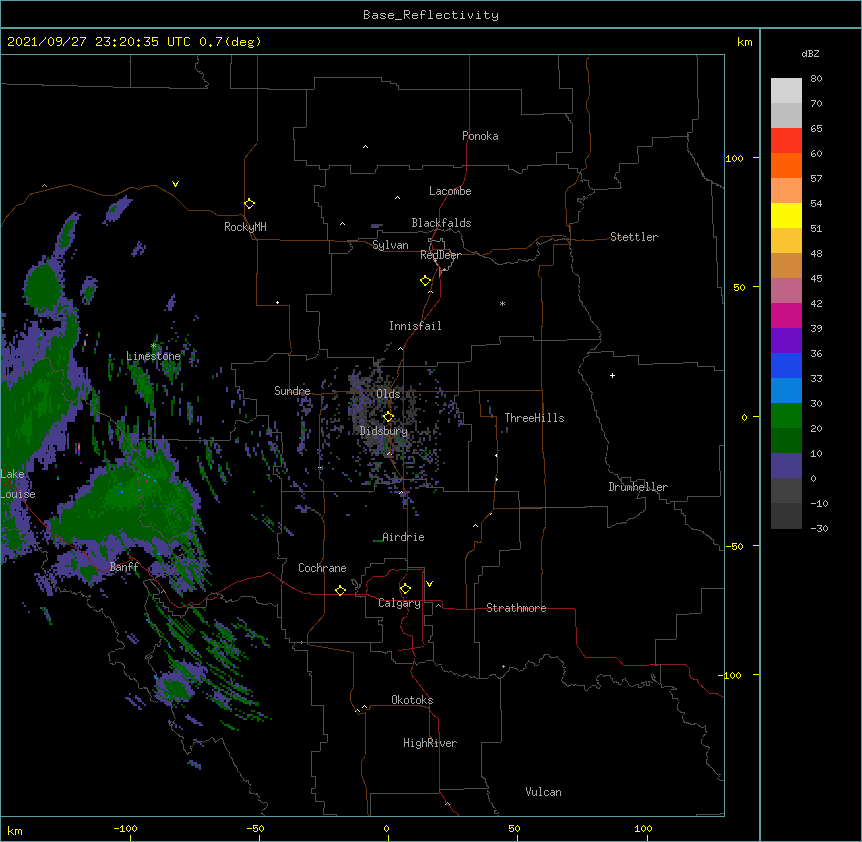The width and height of the screenshot is (862, 842).
Task: Select the 54 dBZ yellow legend swatch
Action: click(x=786, y=215)
